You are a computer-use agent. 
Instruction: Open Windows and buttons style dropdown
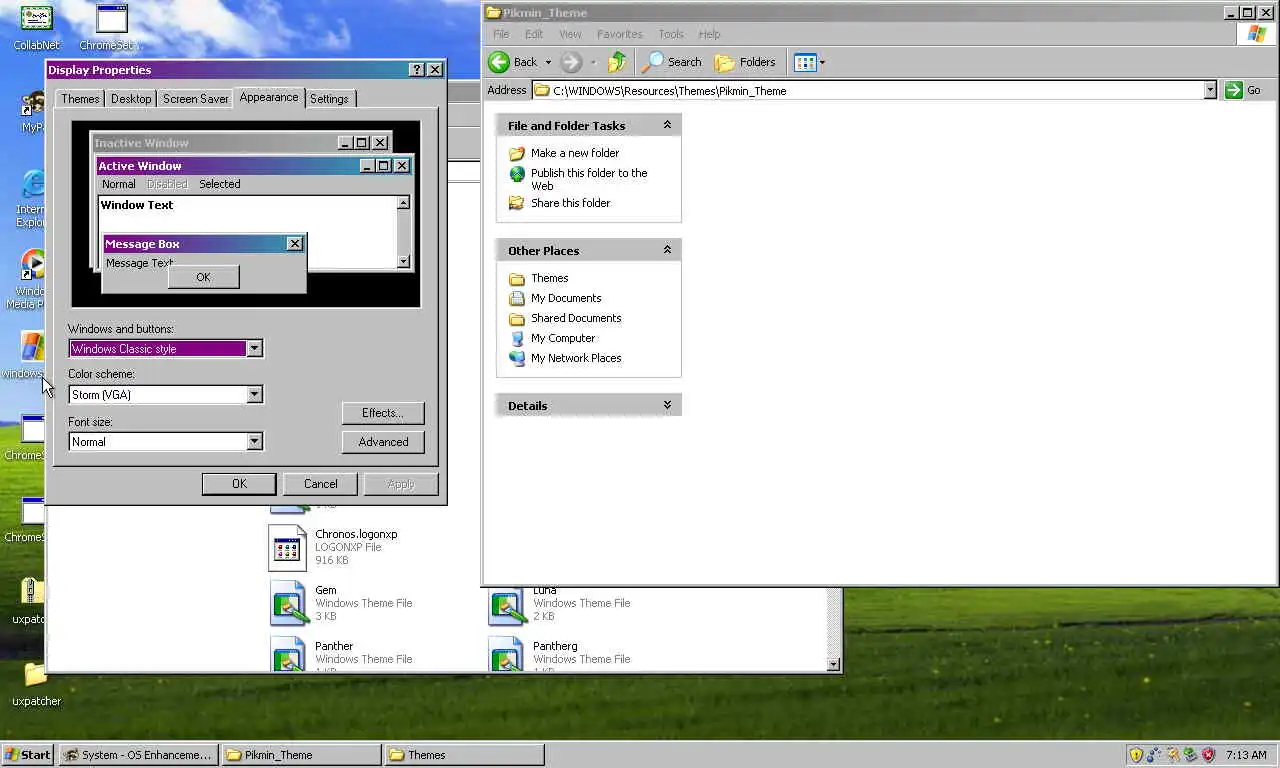254,349
